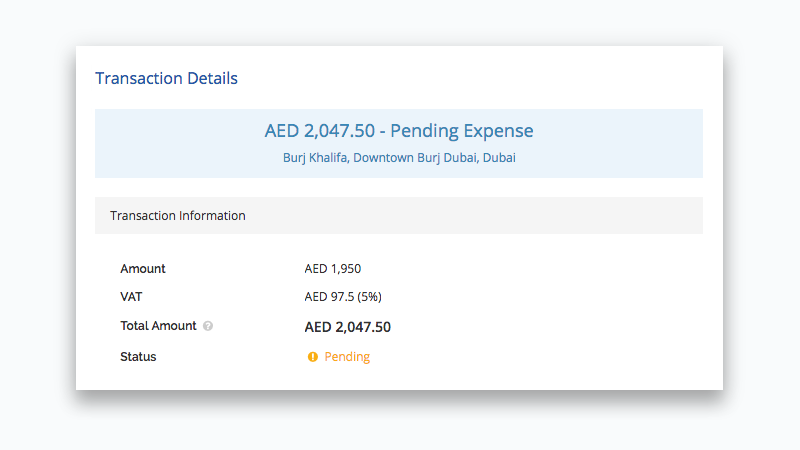Click the VAT field label
Screen dimensions: 800x450
pyautogui.click(x=132, y=297)
